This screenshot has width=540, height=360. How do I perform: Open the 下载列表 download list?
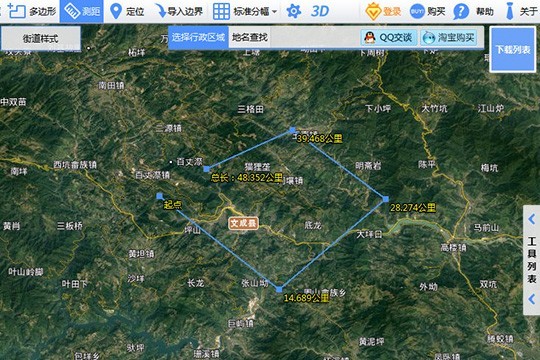coord(513,50)
